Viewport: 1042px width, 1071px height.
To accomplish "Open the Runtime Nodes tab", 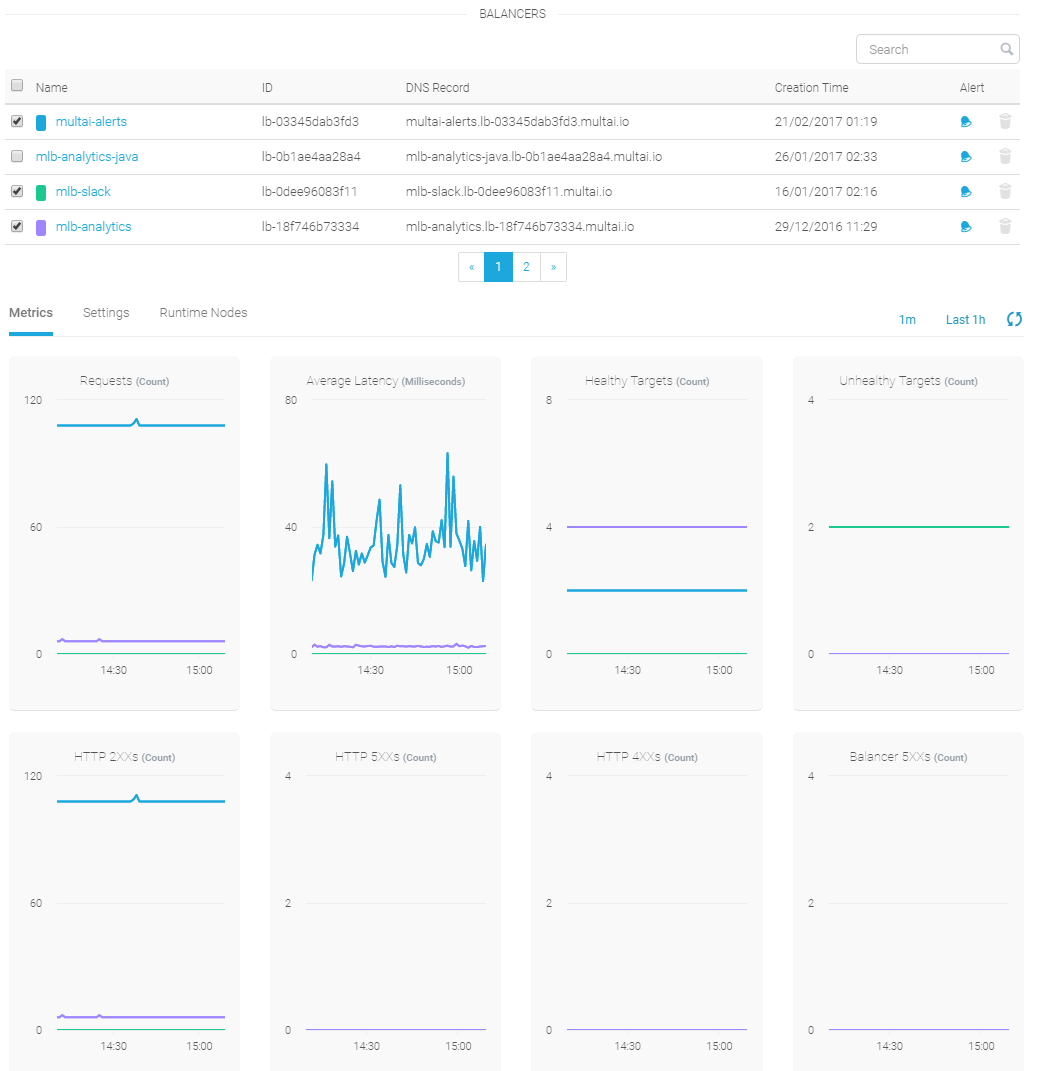I will (x=203, y=313).
